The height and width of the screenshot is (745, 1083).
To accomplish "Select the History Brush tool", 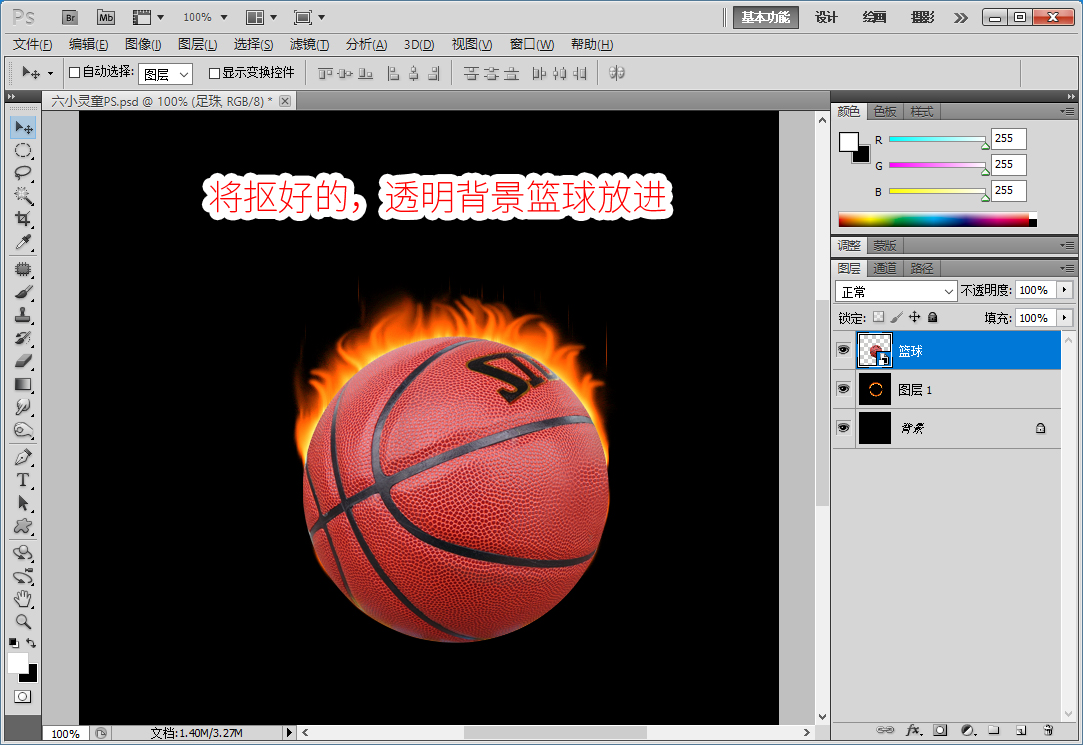I will point(23,338).
